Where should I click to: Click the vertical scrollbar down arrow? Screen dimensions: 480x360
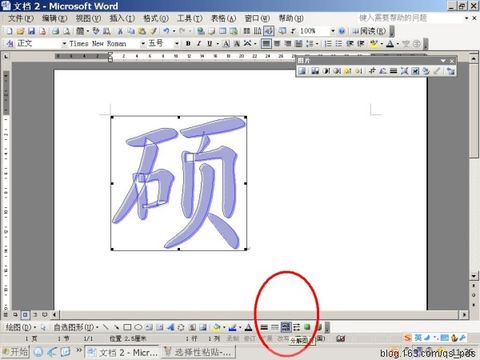(x=474, y=276)
